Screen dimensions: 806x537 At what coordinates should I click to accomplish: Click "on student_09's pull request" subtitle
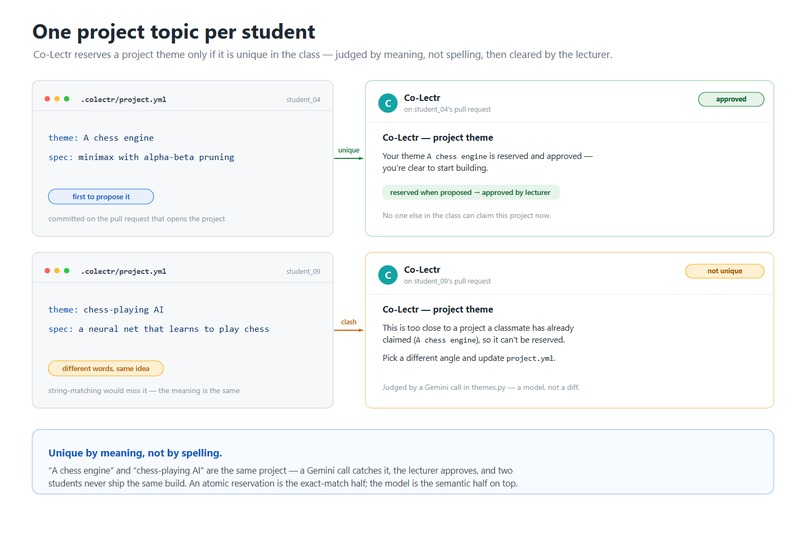tap(447, 281)
